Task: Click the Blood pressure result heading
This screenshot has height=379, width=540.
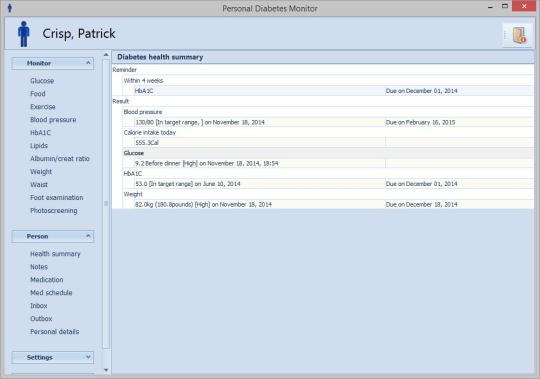Action: (329, 112)
